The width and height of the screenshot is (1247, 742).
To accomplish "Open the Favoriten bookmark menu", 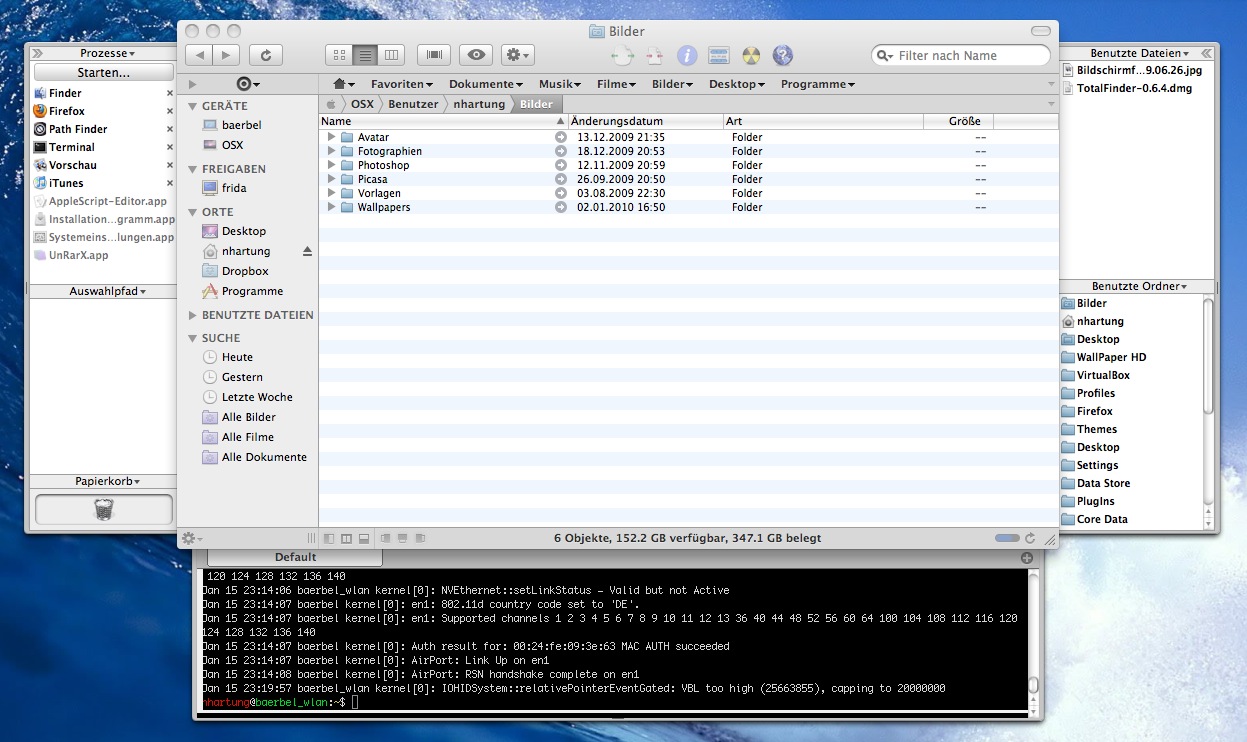I will (x=402, y=84).
